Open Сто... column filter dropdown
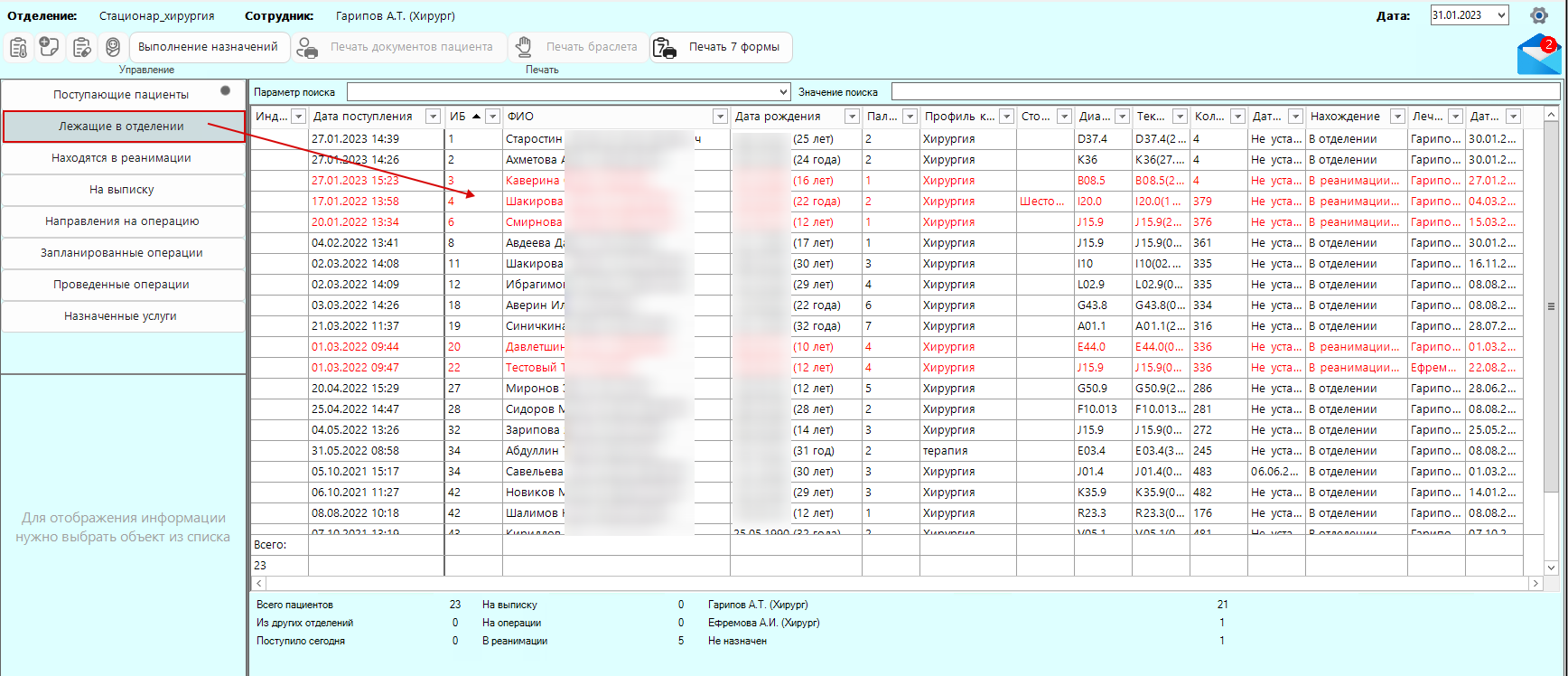 point(1064,117)
